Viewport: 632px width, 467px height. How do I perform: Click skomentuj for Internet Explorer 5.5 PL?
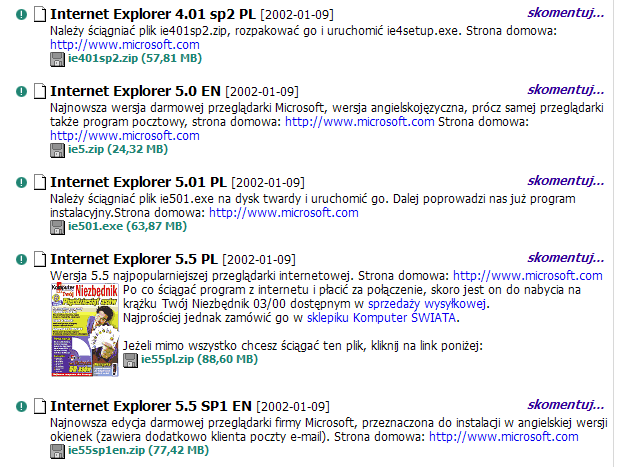click(566, 258)
